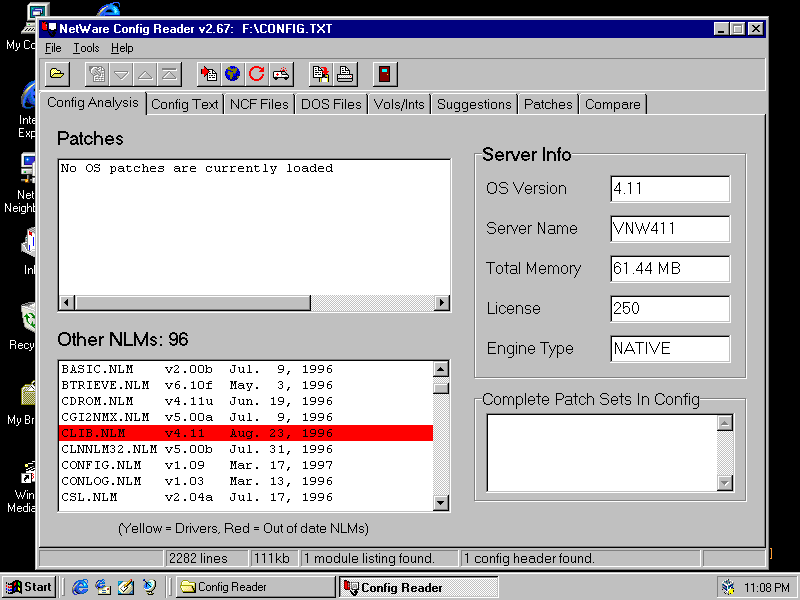
Task: Click the red arrow document toolbar icon
Action: [x=209, y=74]
